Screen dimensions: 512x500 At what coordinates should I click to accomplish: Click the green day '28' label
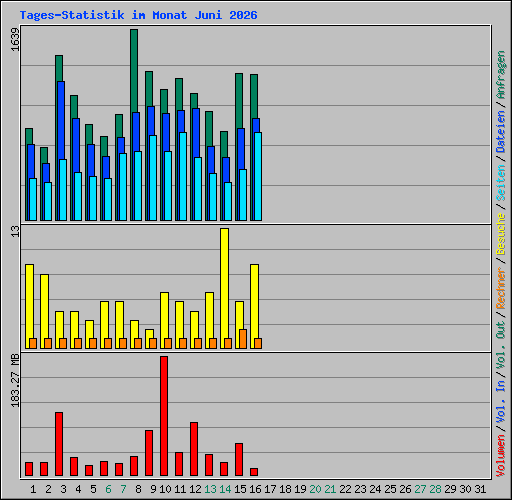[x=435, y=489]
